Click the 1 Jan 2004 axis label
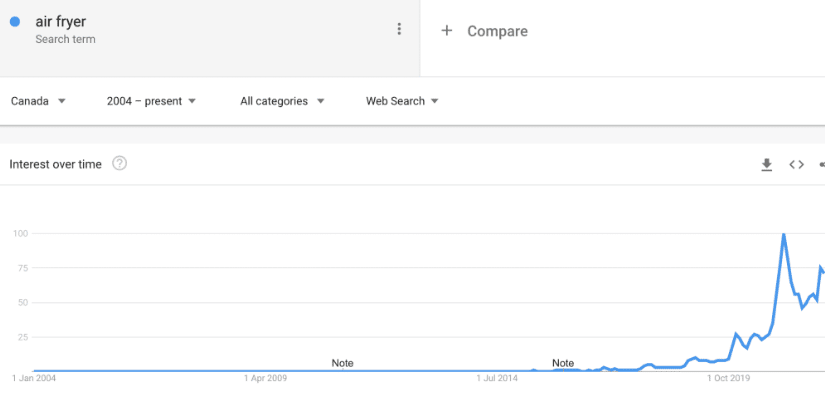 (x=34, y=378)
